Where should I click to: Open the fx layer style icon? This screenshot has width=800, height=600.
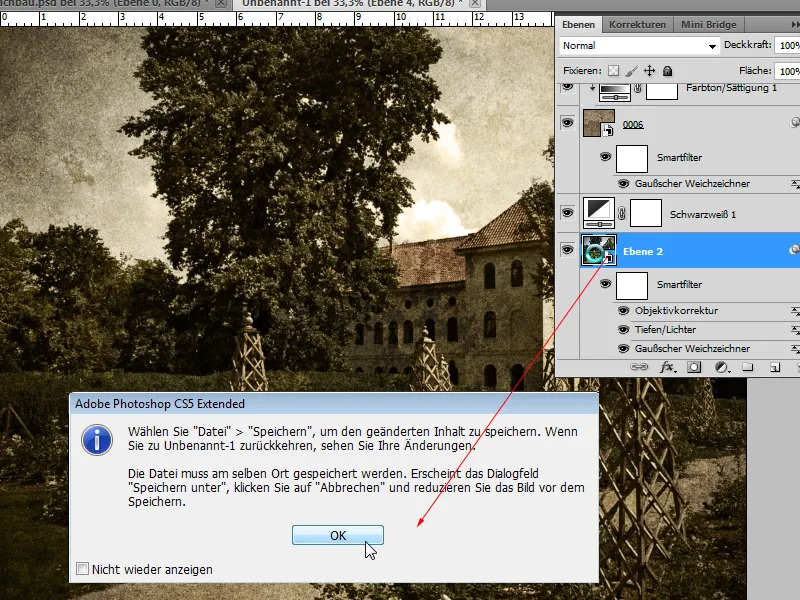click(x=667, y=367)
